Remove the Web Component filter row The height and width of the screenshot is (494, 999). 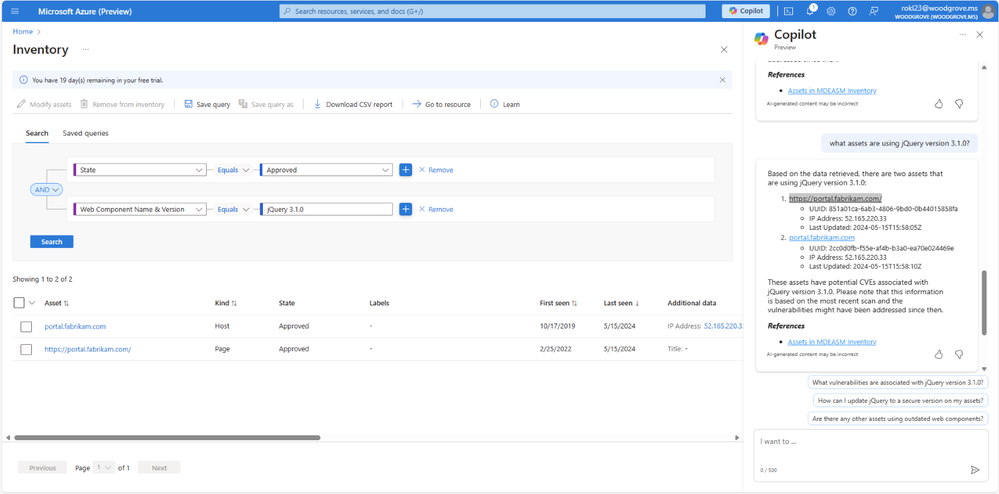pyautogui.click(x=436, y=209)
